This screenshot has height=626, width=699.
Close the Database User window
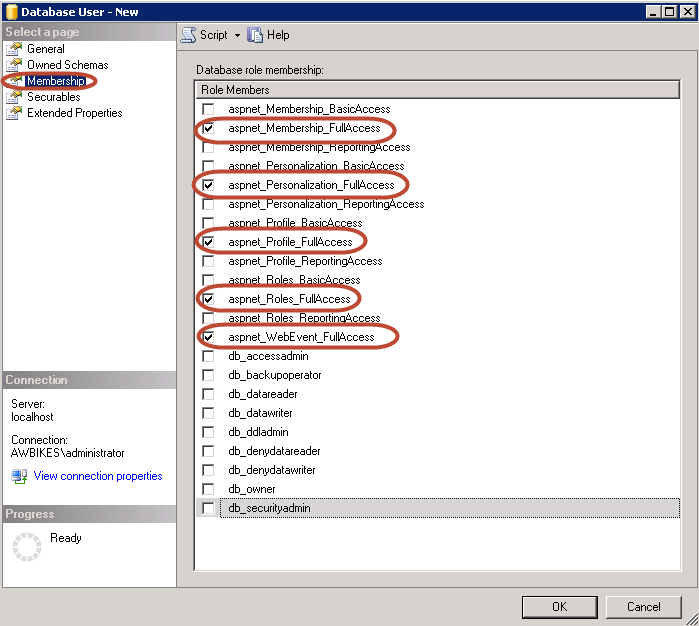687,12
